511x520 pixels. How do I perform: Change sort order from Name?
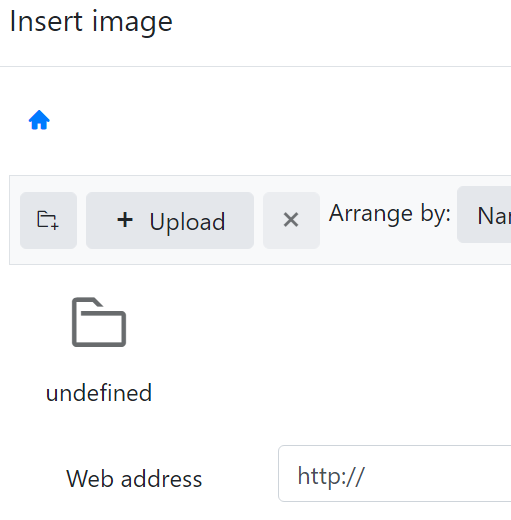click(484, 215)
